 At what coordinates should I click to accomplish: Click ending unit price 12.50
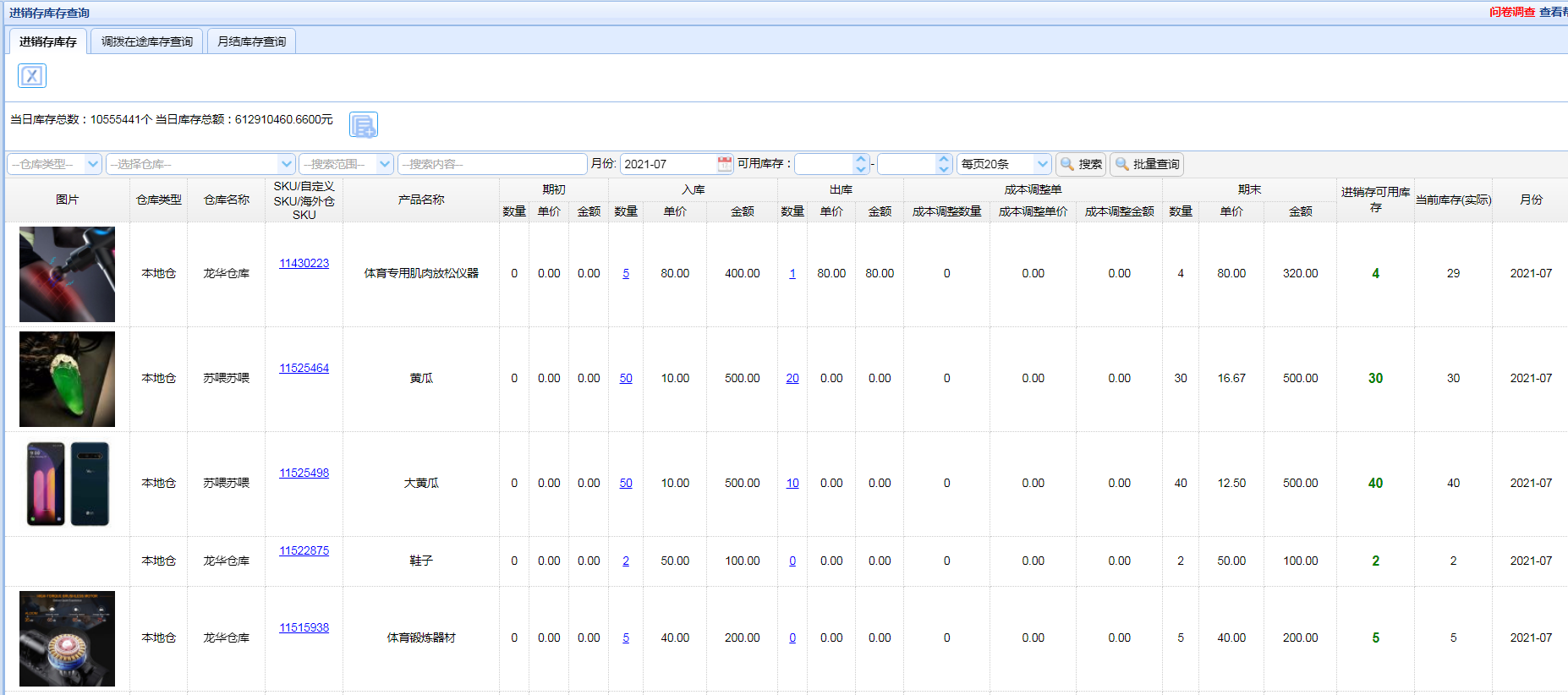1231,483
